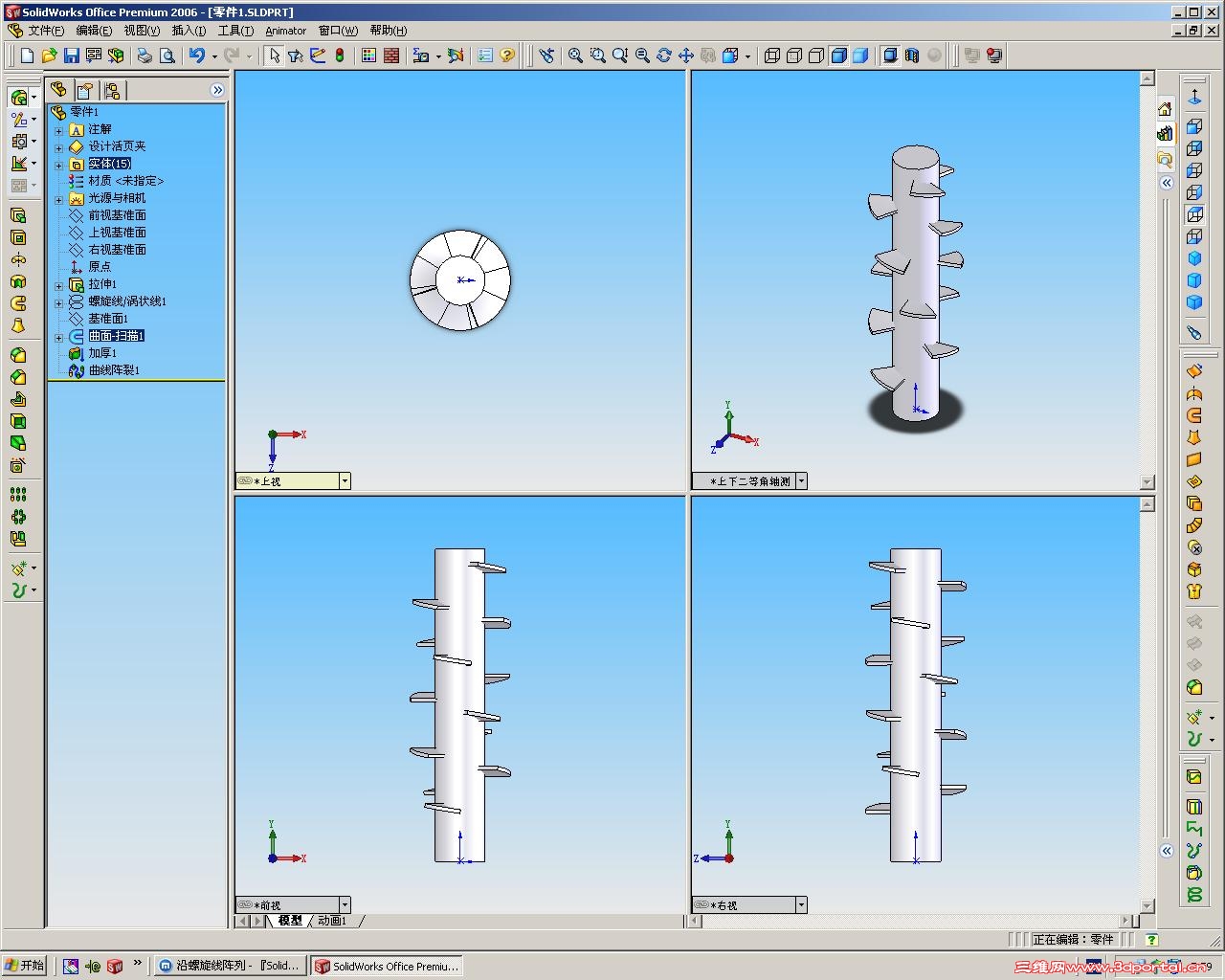Activate the Pan view tool
Screen dimensions: 1225x980
pyautogui.click(x=686, y=56)
